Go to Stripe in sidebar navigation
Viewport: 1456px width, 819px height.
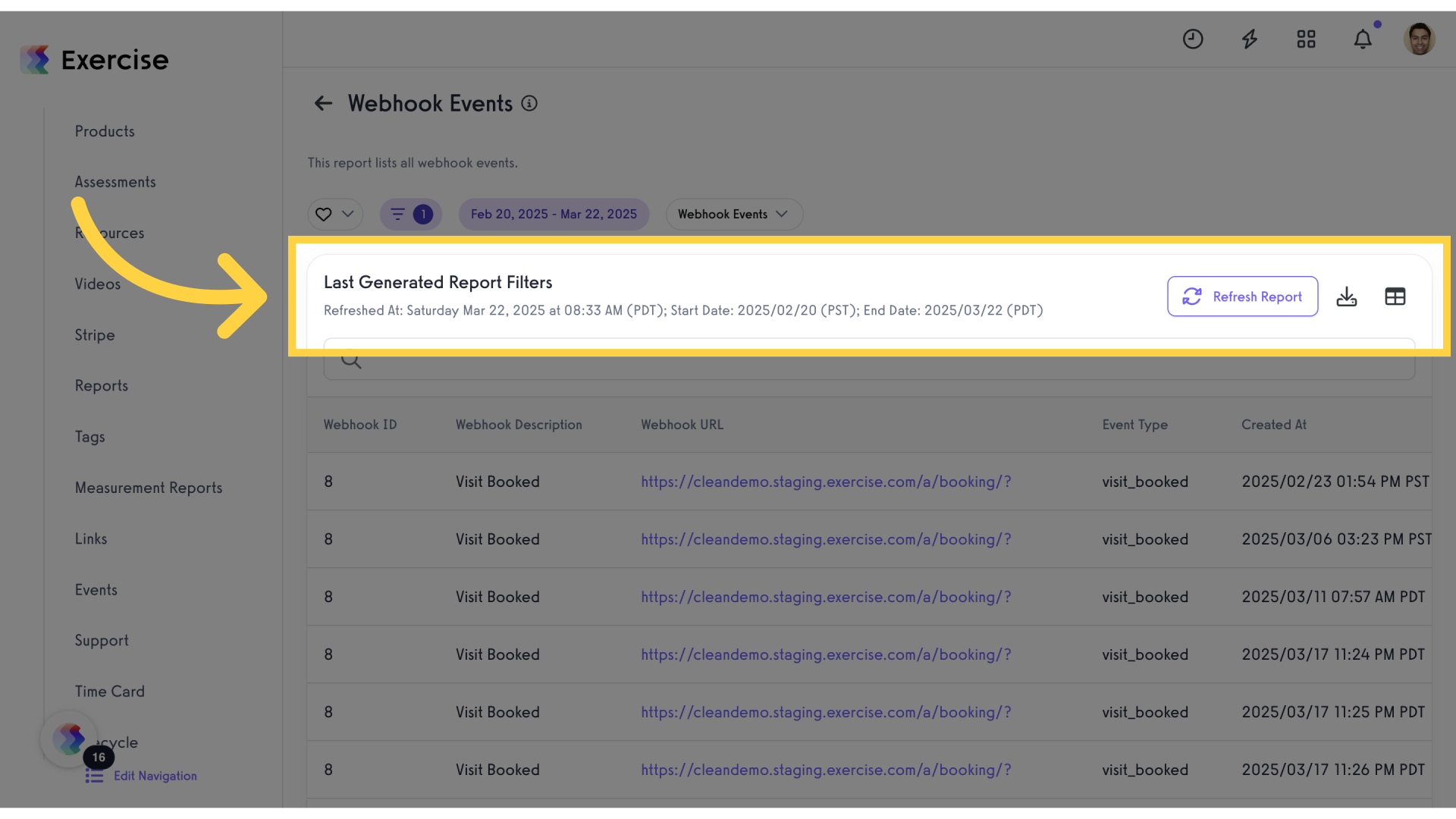coord(95,334)
